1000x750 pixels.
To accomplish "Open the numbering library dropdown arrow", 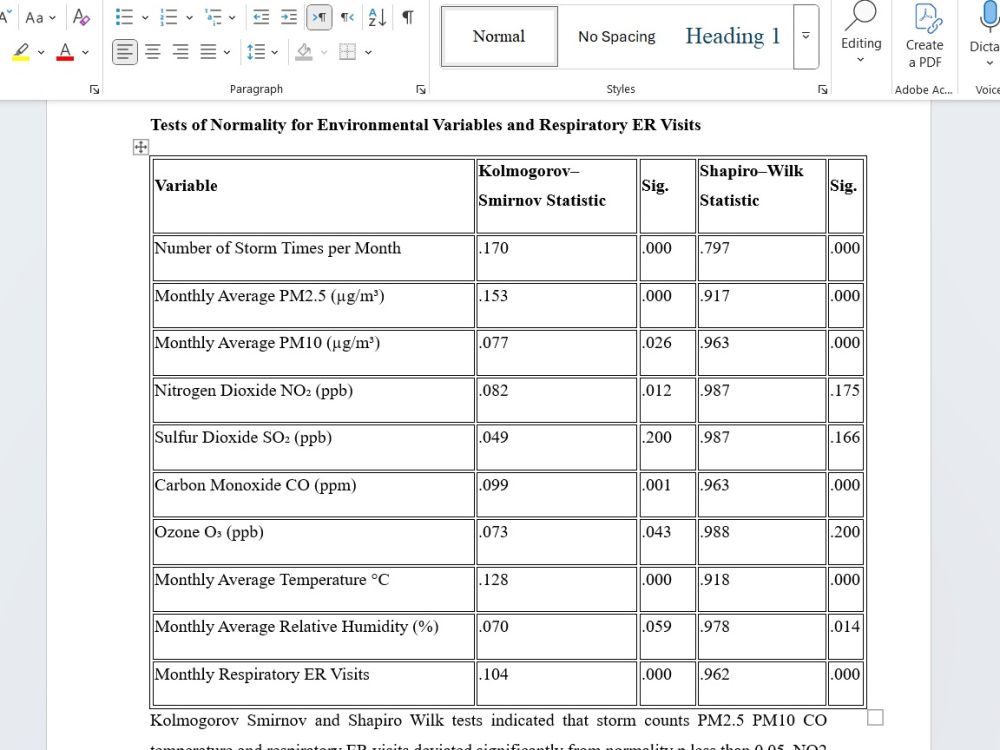I will pos(189,18).
